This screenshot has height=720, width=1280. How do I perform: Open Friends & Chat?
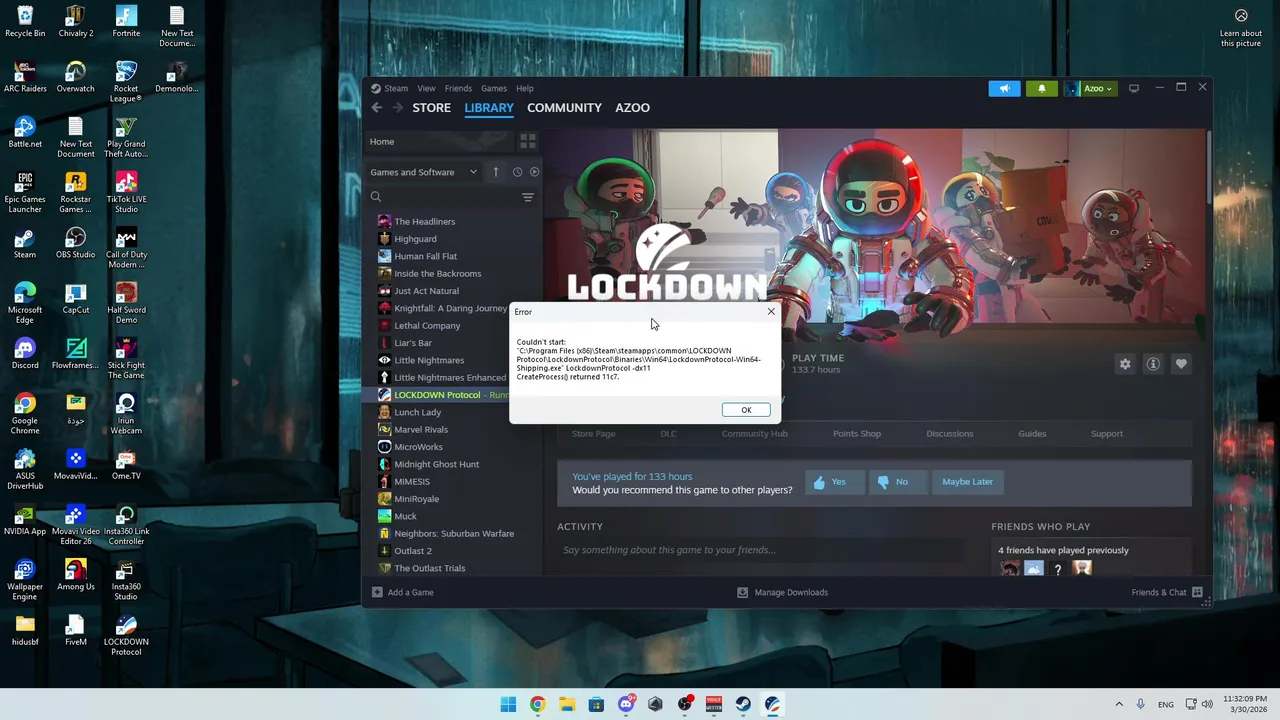(1167, 592)
